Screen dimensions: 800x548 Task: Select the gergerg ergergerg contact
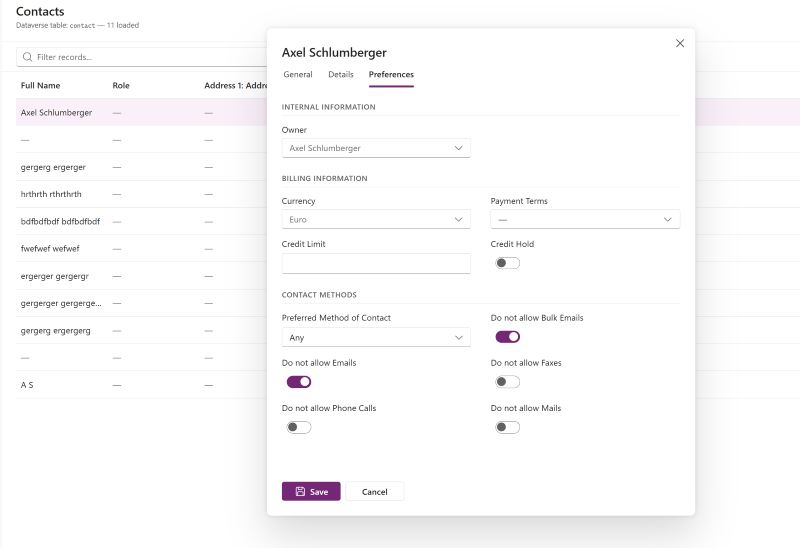click(x=141, y=331)
